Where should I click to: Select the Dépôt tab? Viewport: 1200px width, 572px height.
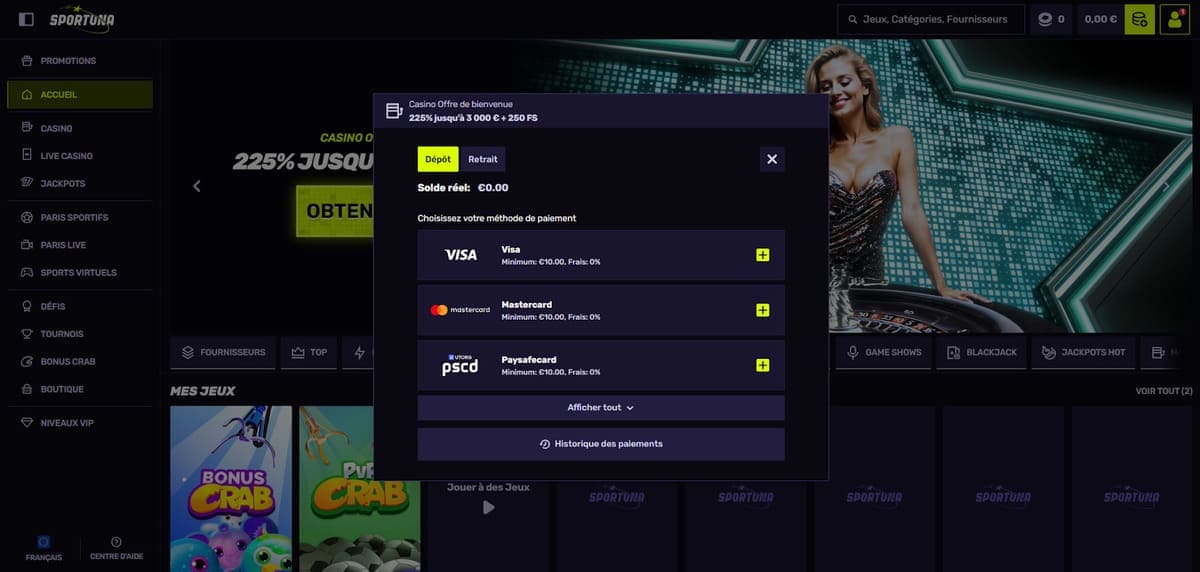(438, 159)
